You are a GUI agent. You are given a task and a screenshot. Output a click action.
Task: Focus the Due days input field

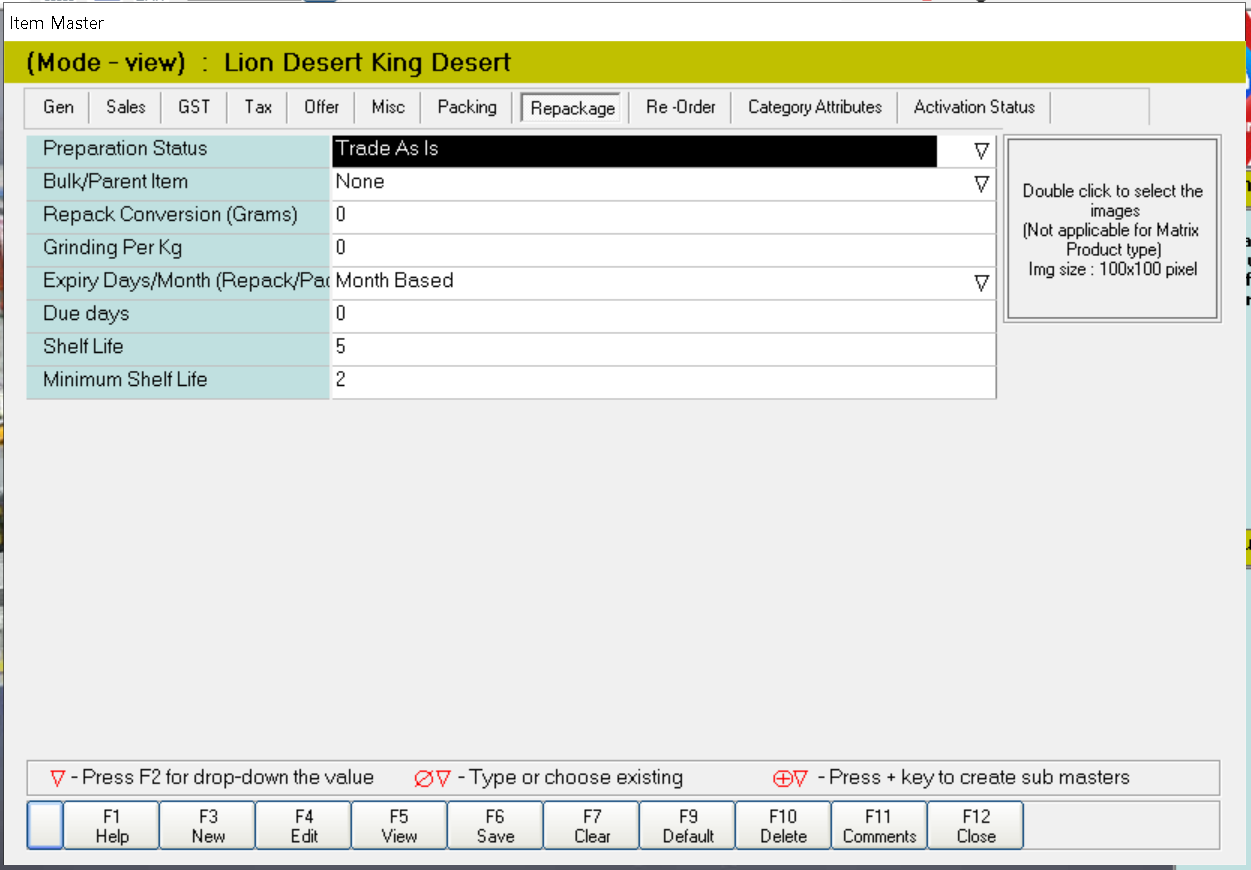(x=663, y=316)
